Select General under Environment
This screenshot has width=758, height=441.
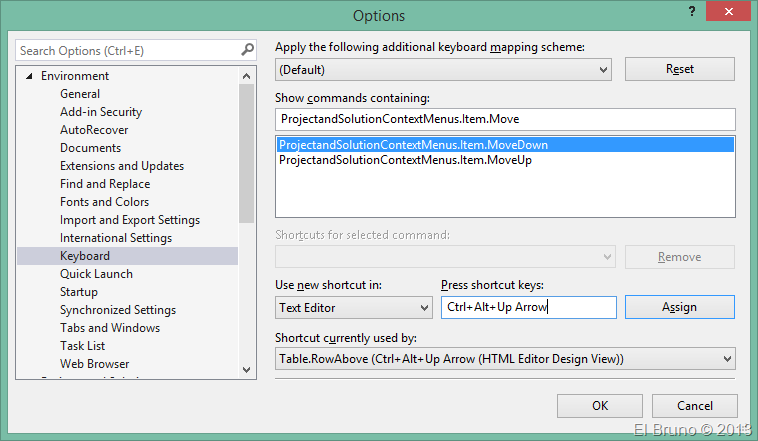80,94
